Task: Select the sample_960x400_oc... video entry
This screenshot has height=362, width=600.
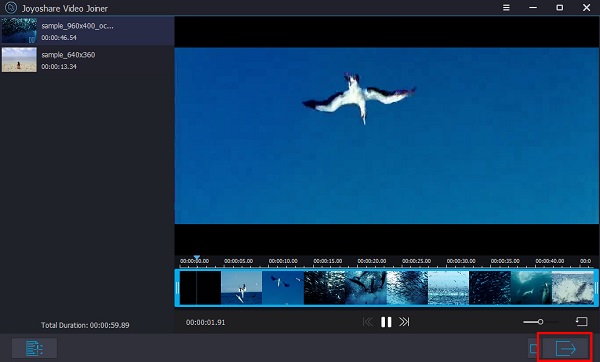Action: [x=87, y=31]
